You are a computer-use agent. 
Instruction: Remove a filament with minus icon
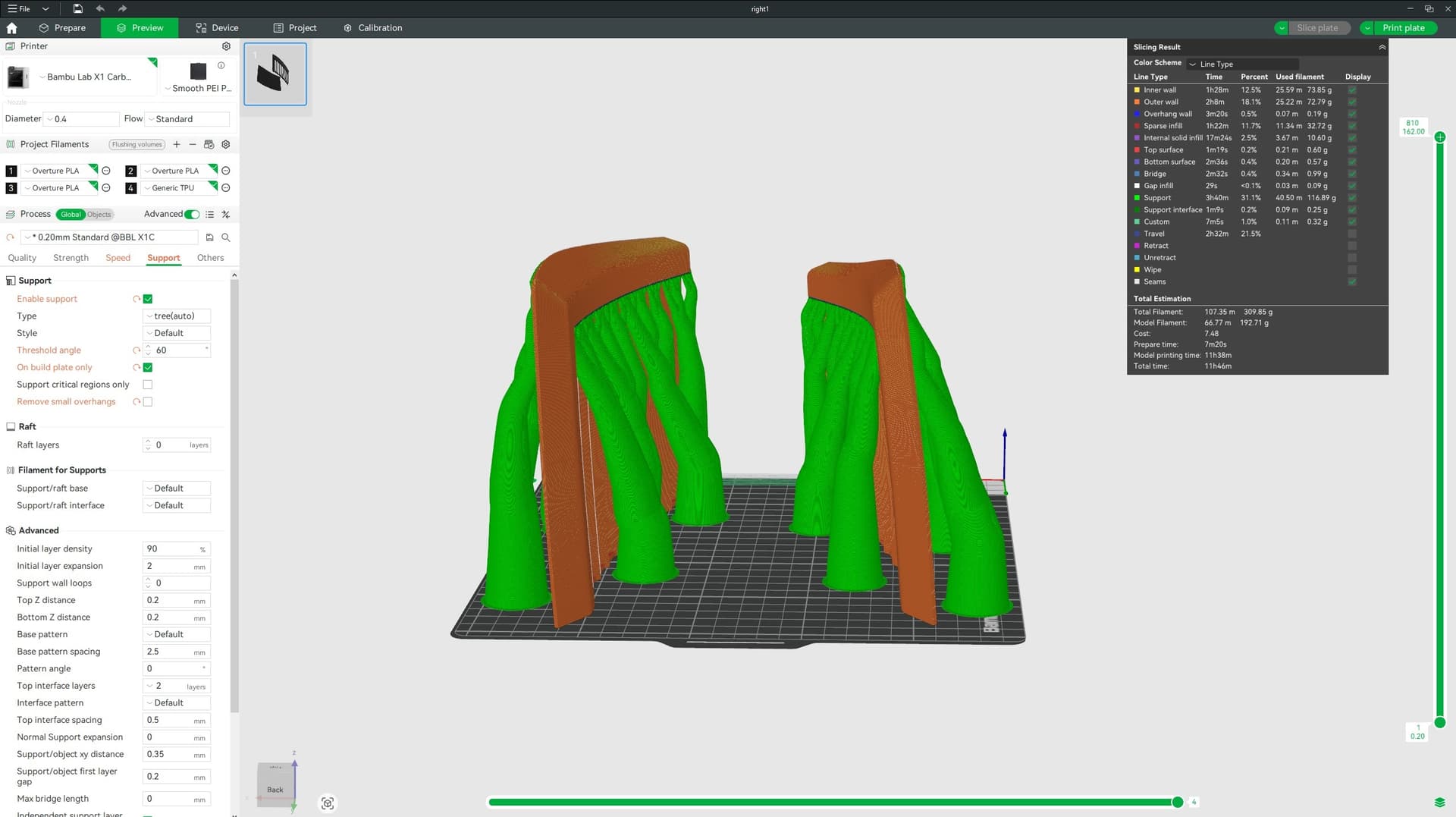pyautogui.click(x=193, y=144)
